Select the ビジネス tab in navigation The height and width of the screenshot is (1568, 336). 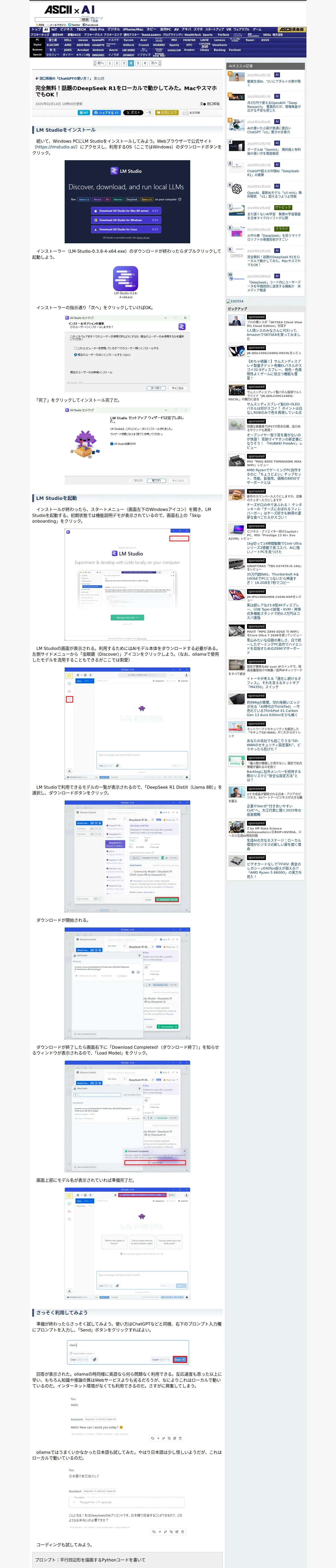tap(66, 29)
